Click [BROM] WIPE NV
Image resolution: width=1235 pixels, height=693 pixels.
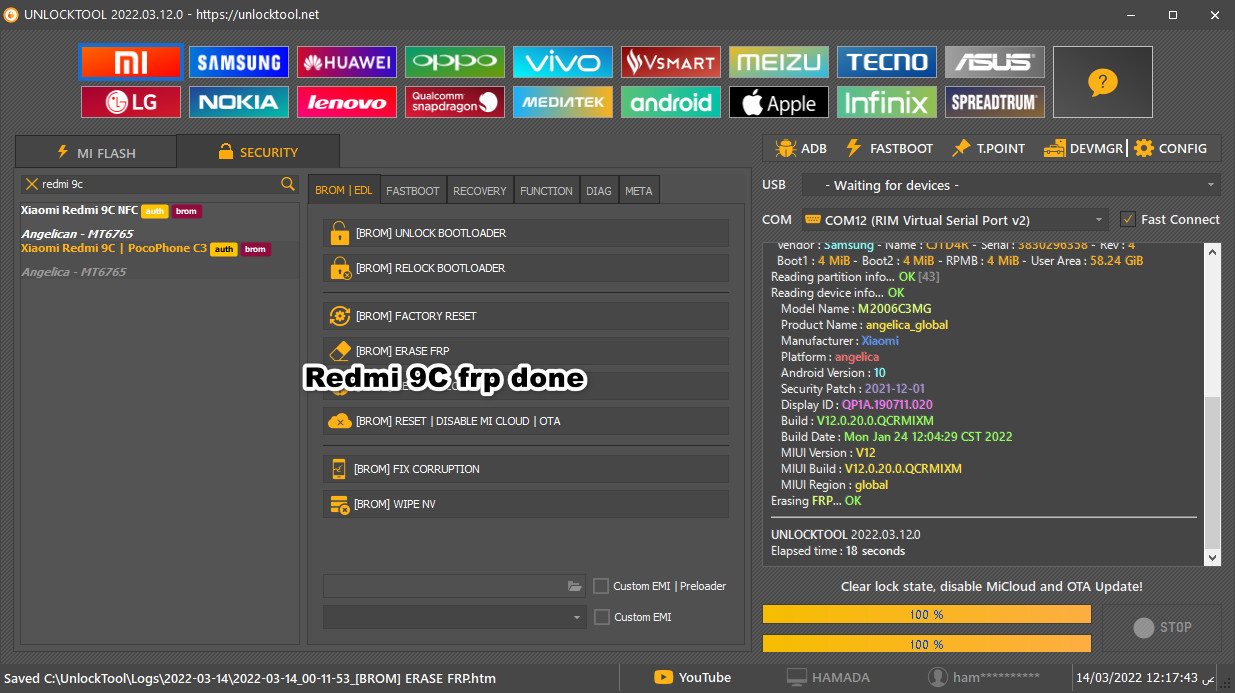(526, 504)
